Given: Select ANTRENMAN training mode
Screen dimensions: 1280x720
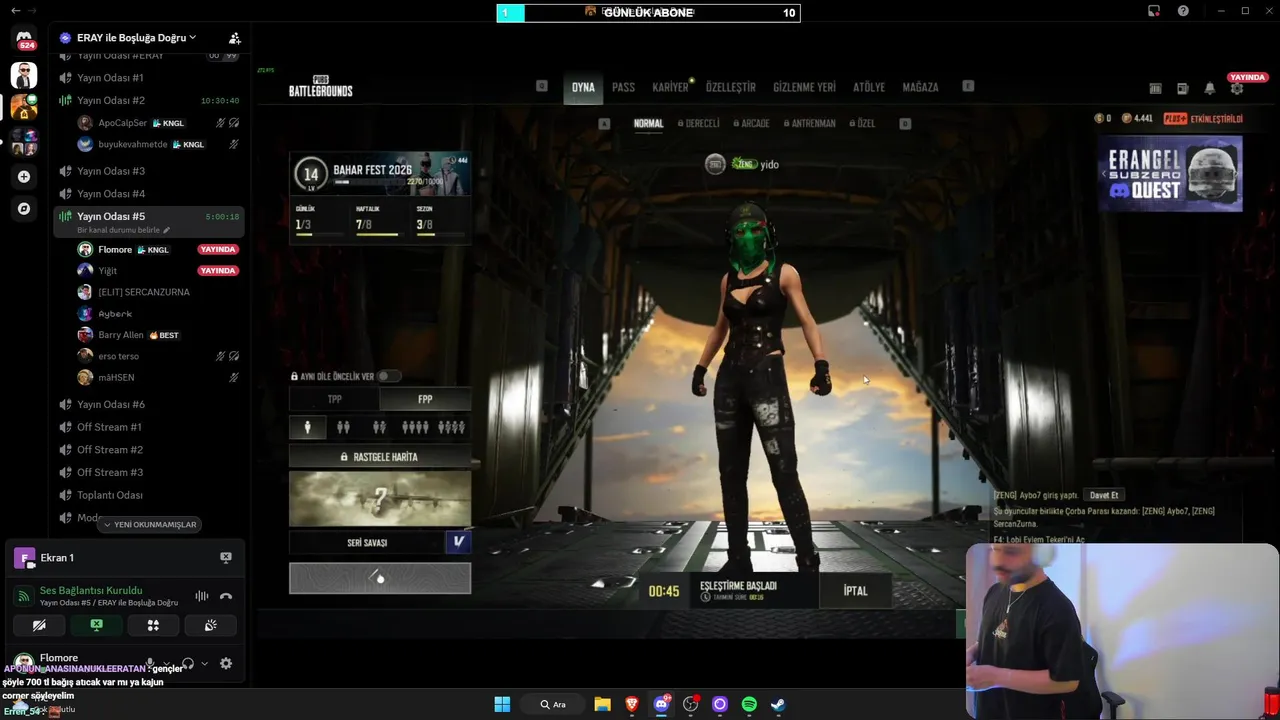Looking at the screenshot, I should [809, 124].
